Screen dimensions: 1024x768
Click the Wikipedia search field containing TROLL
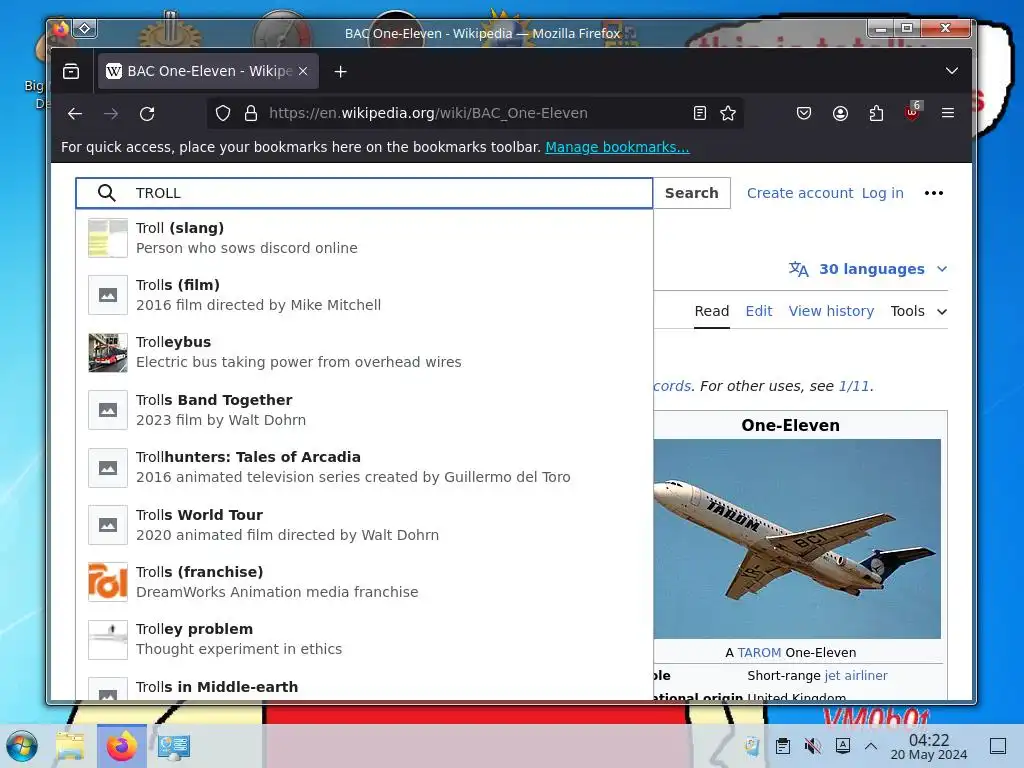pyautogui.click(x=364, y=193)
